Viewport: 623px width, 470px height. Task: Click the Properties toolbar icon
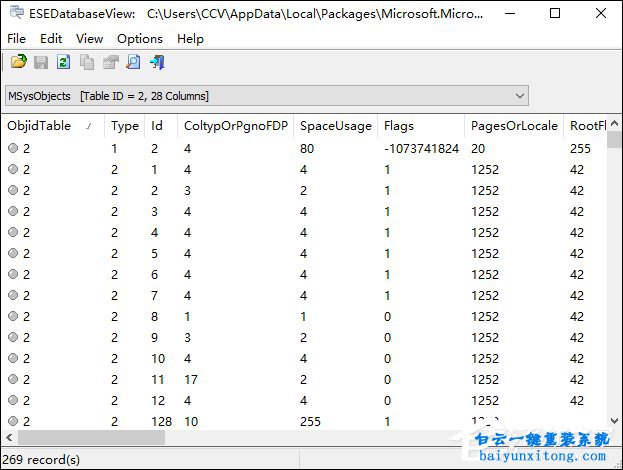coord(110,62)
